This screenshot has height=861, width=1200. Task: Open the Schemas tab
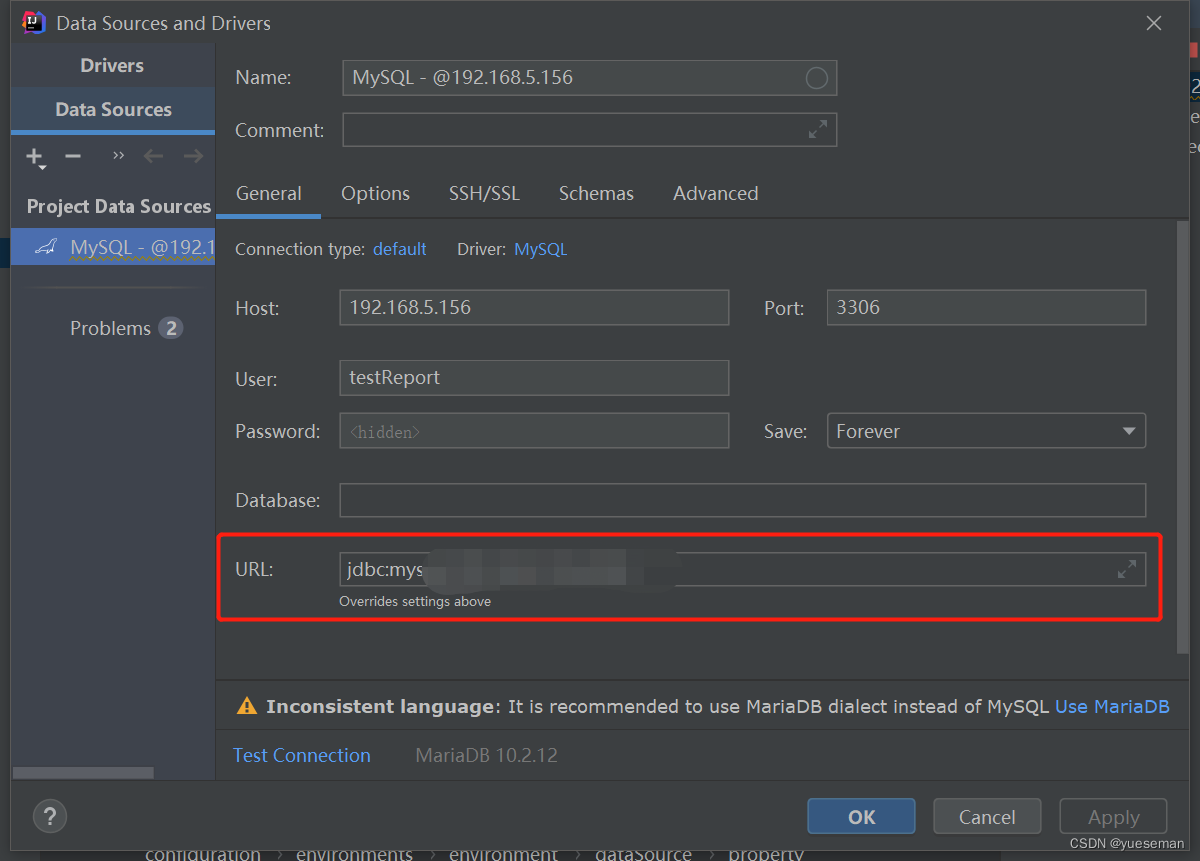(596, 194)
